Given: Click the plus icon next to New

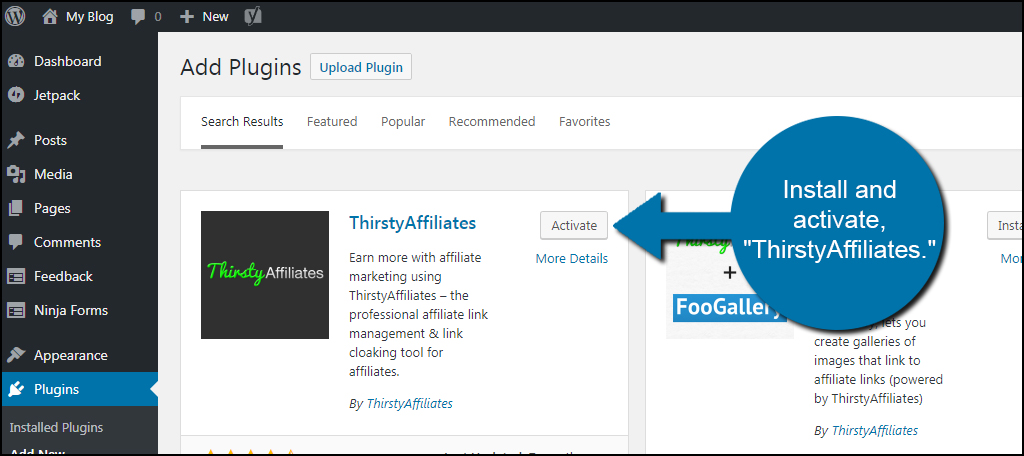Looking at the screenshot, I should tap(187, 17).
